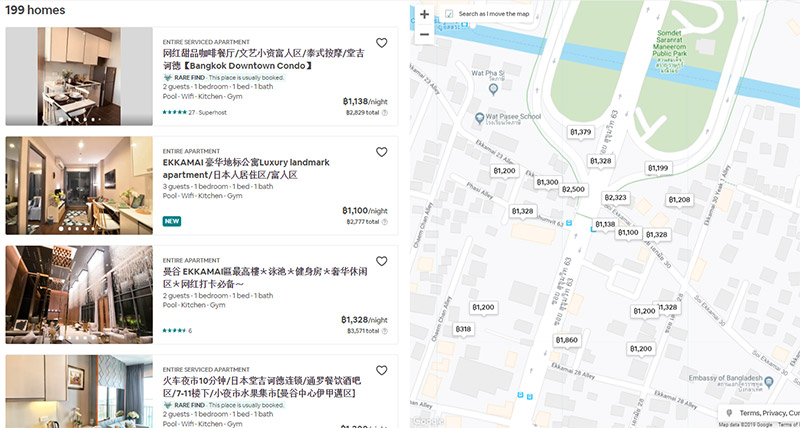Open photo of the fourth listing card
This screenshot has width=800, height=428.
tap(79, 391)
